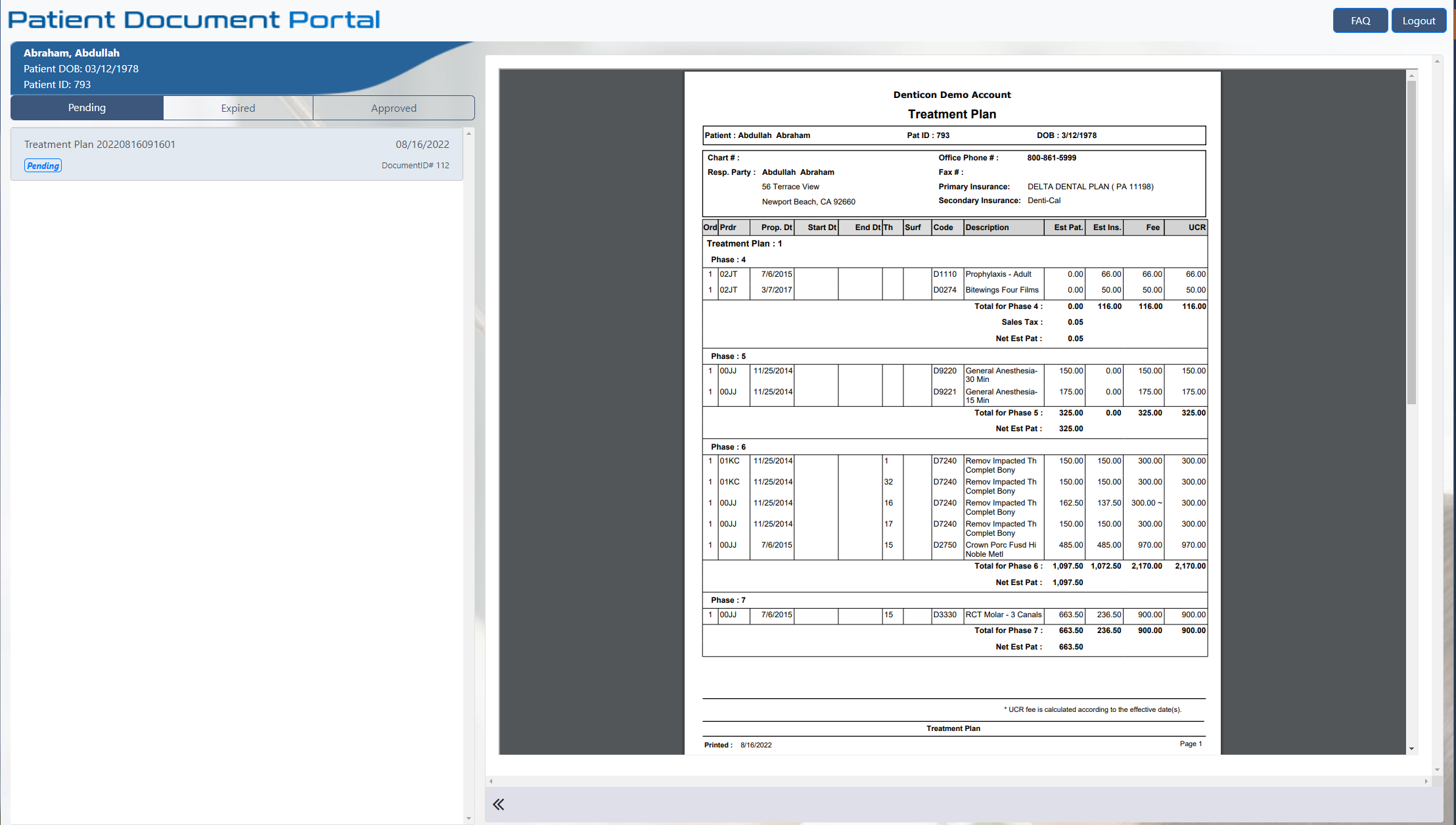The width and height of the screenshot is (1456, 825).
Task: Open the FAQ page
Action: 1360,20
